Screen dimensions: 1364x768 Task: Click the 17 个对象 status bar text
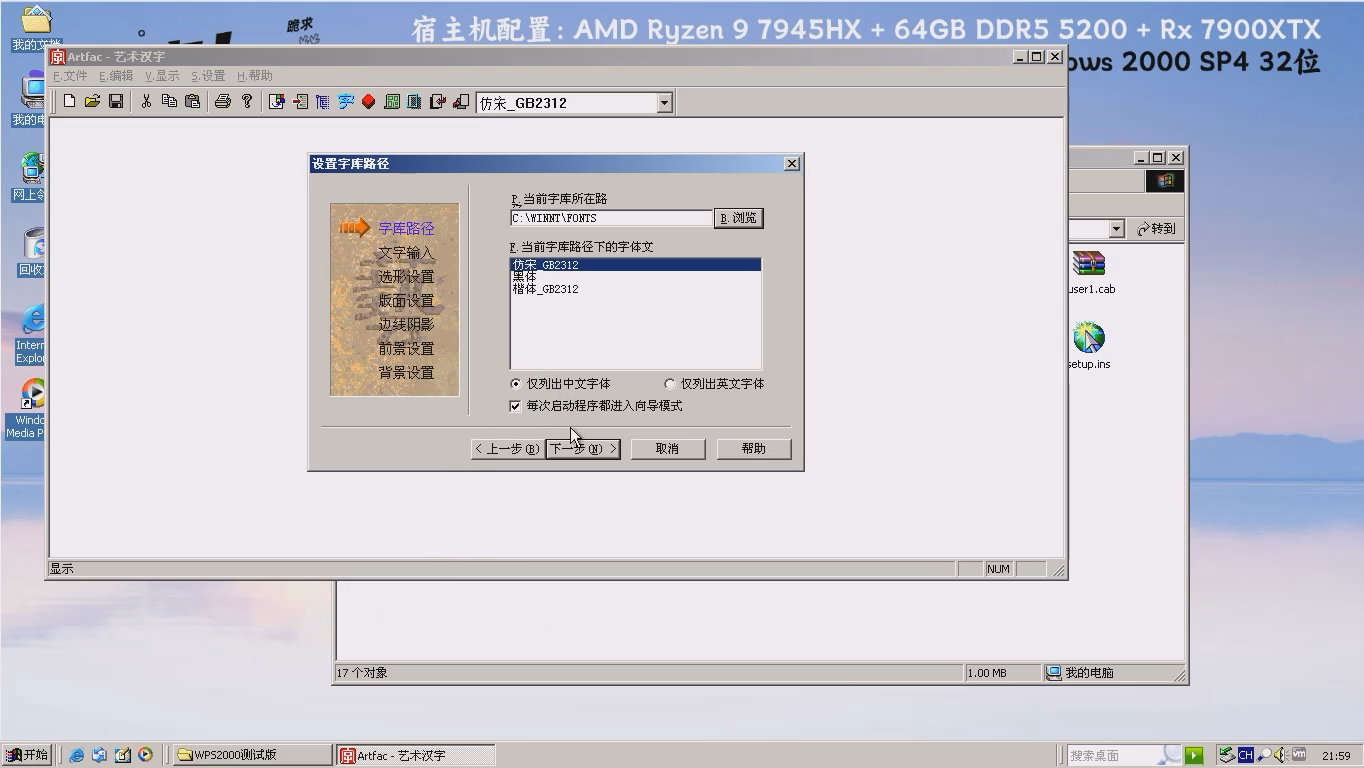362,673
